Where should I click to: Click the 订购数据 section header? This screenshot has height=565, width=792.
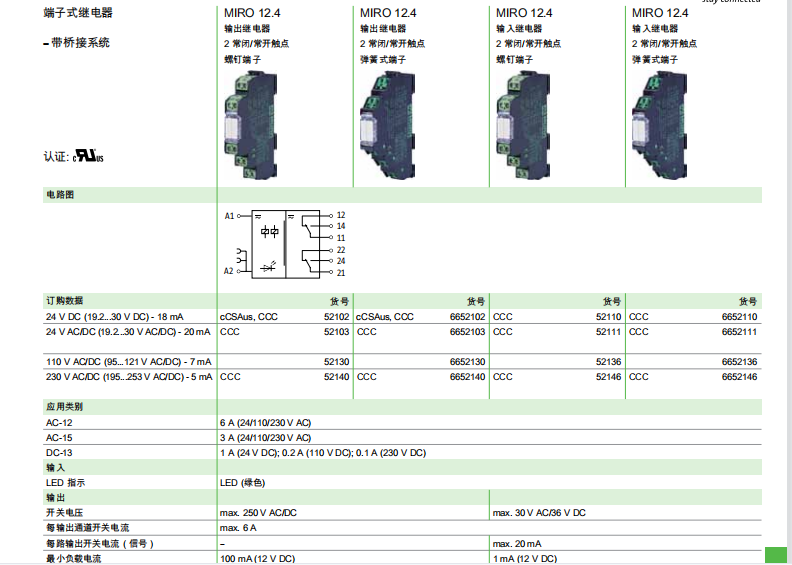tap(65, 301)
